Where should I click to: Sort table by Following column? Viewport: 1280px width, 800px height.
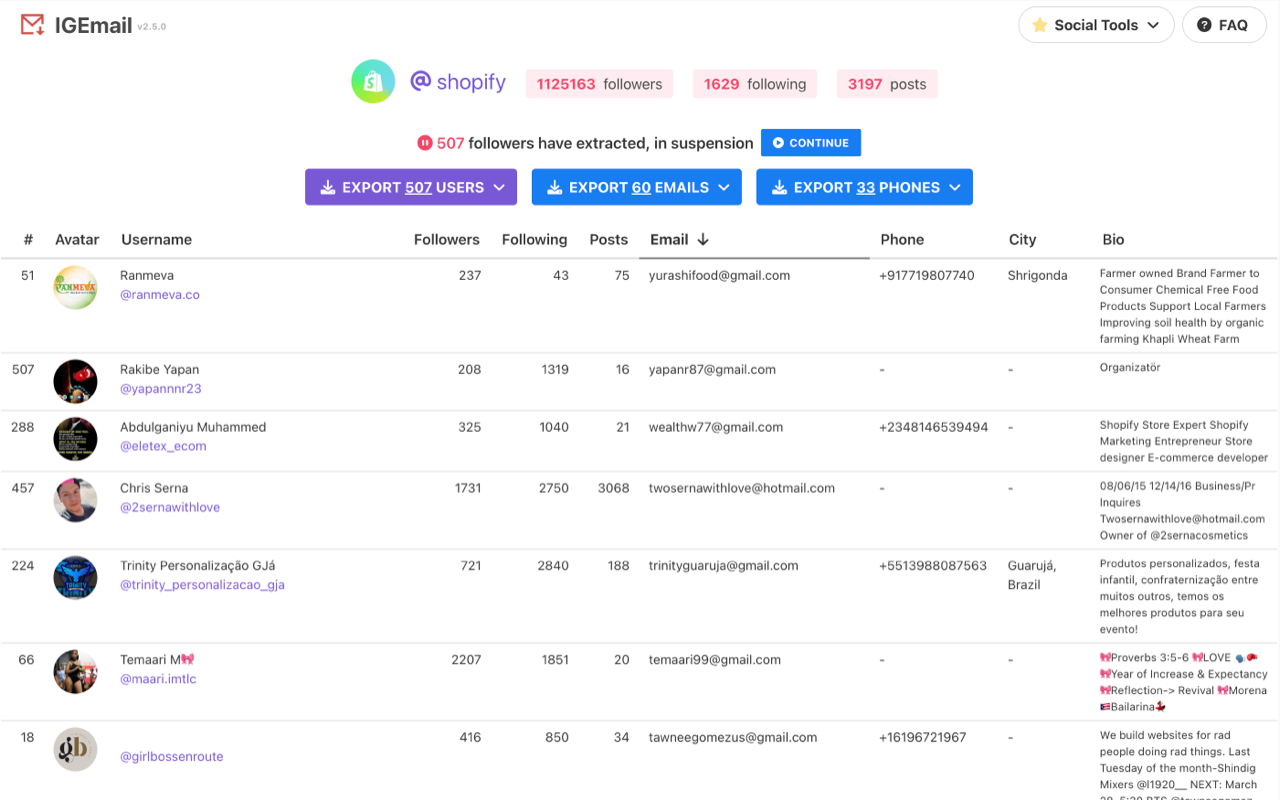click(534, 240)
